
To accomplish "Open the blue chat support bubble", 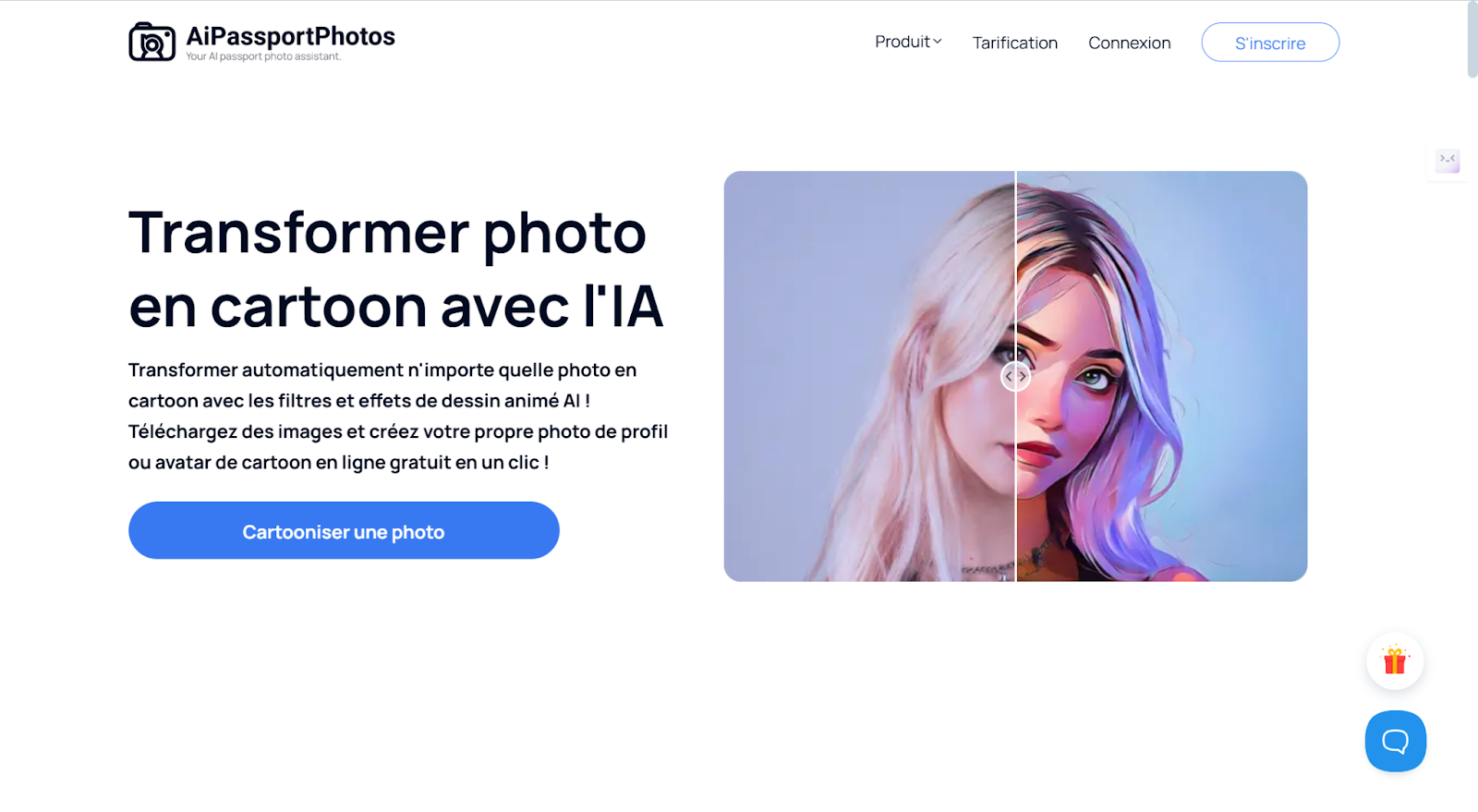I will point(1395,741).
